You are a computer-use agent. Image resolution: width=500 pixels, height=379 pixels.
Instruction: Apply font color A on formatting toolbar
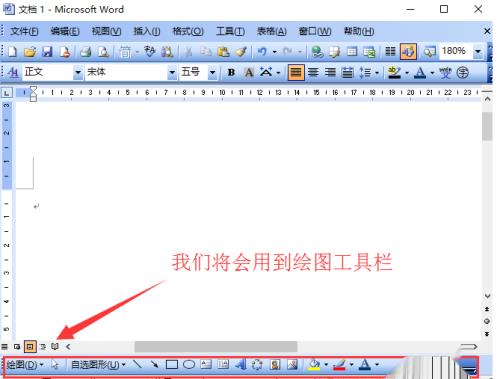tap(420, 72)
